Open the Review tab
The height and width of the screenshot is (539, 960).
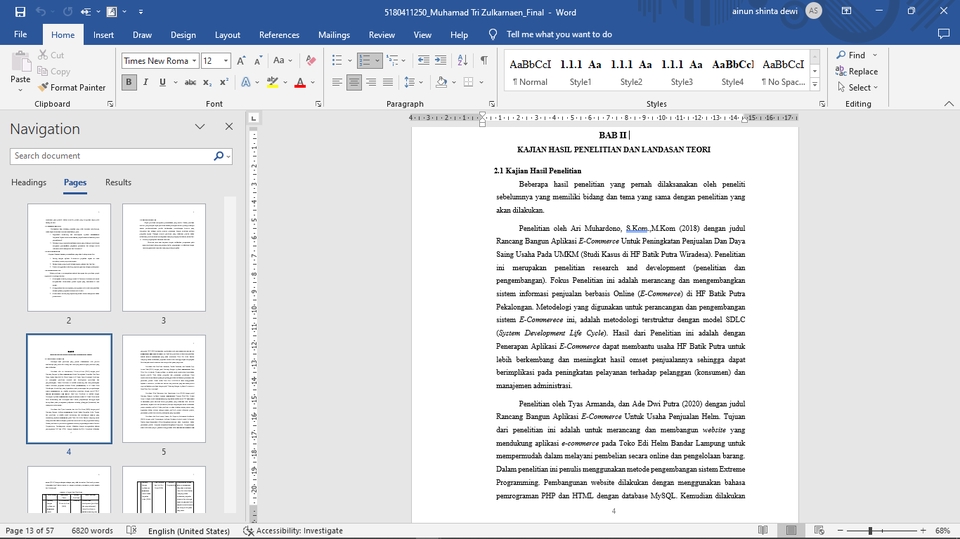click(381, 35)
